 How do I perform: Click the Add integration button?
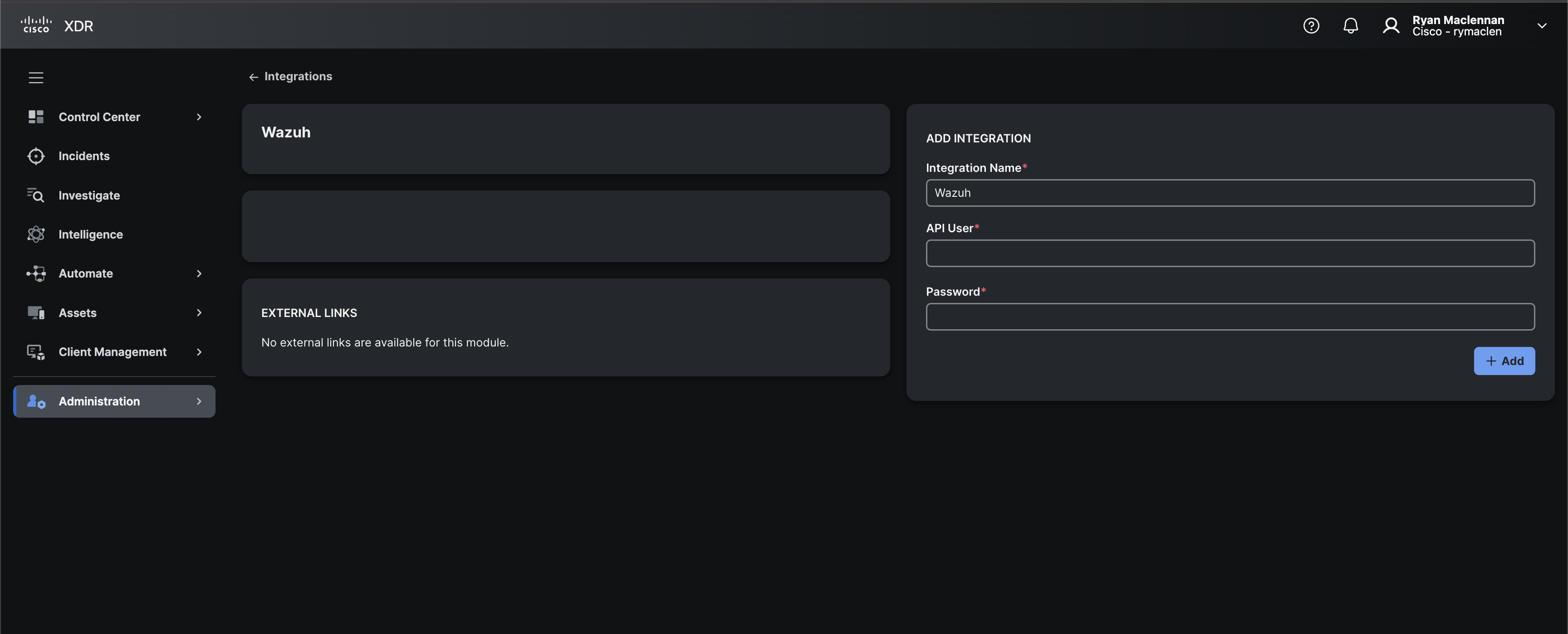(1504, 361)
